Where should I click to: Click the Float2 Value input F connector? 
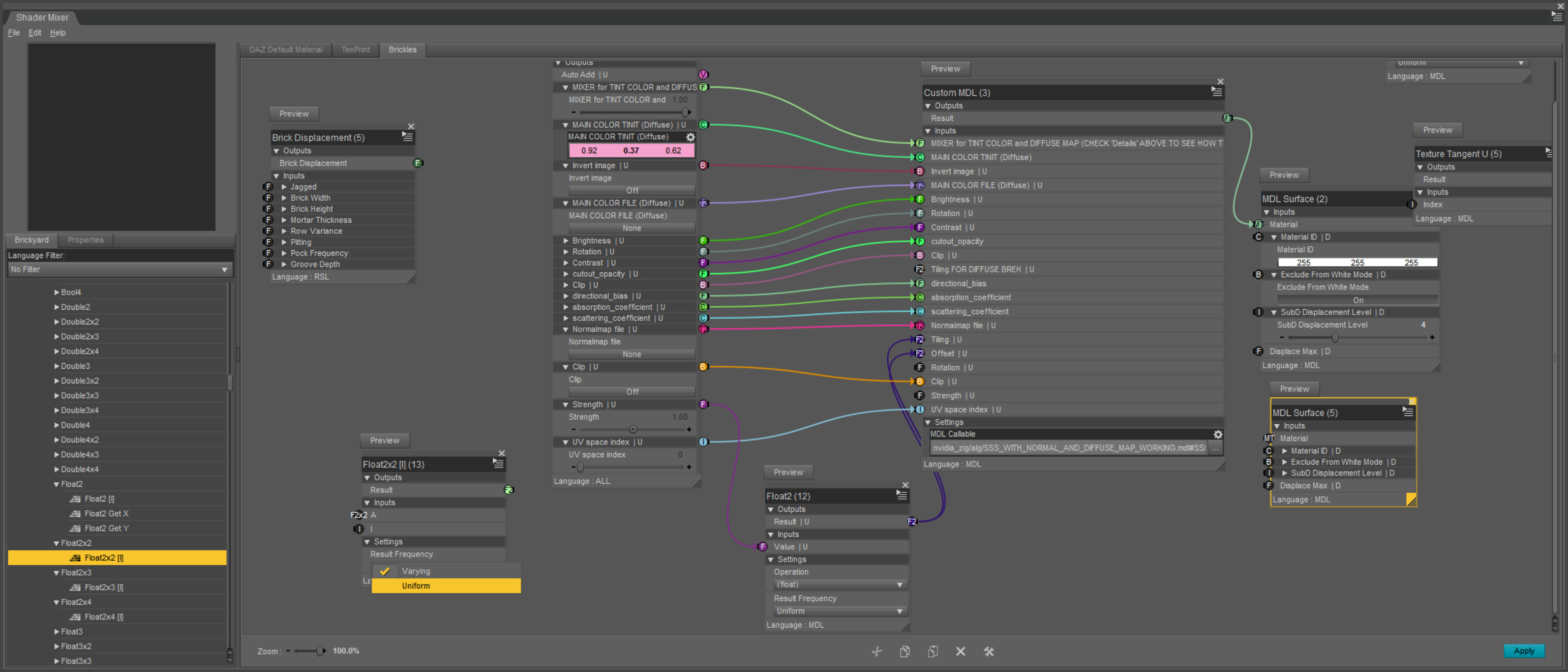point(762,546)
